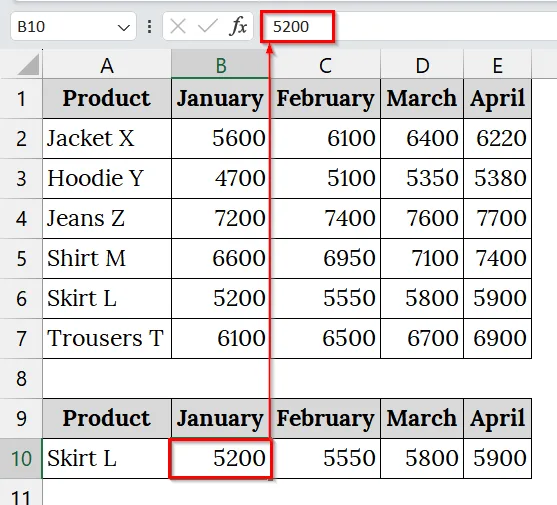Screen dimensions: 557x505
Task: Click the January header cell in row 1
Action: pos(220,99)
